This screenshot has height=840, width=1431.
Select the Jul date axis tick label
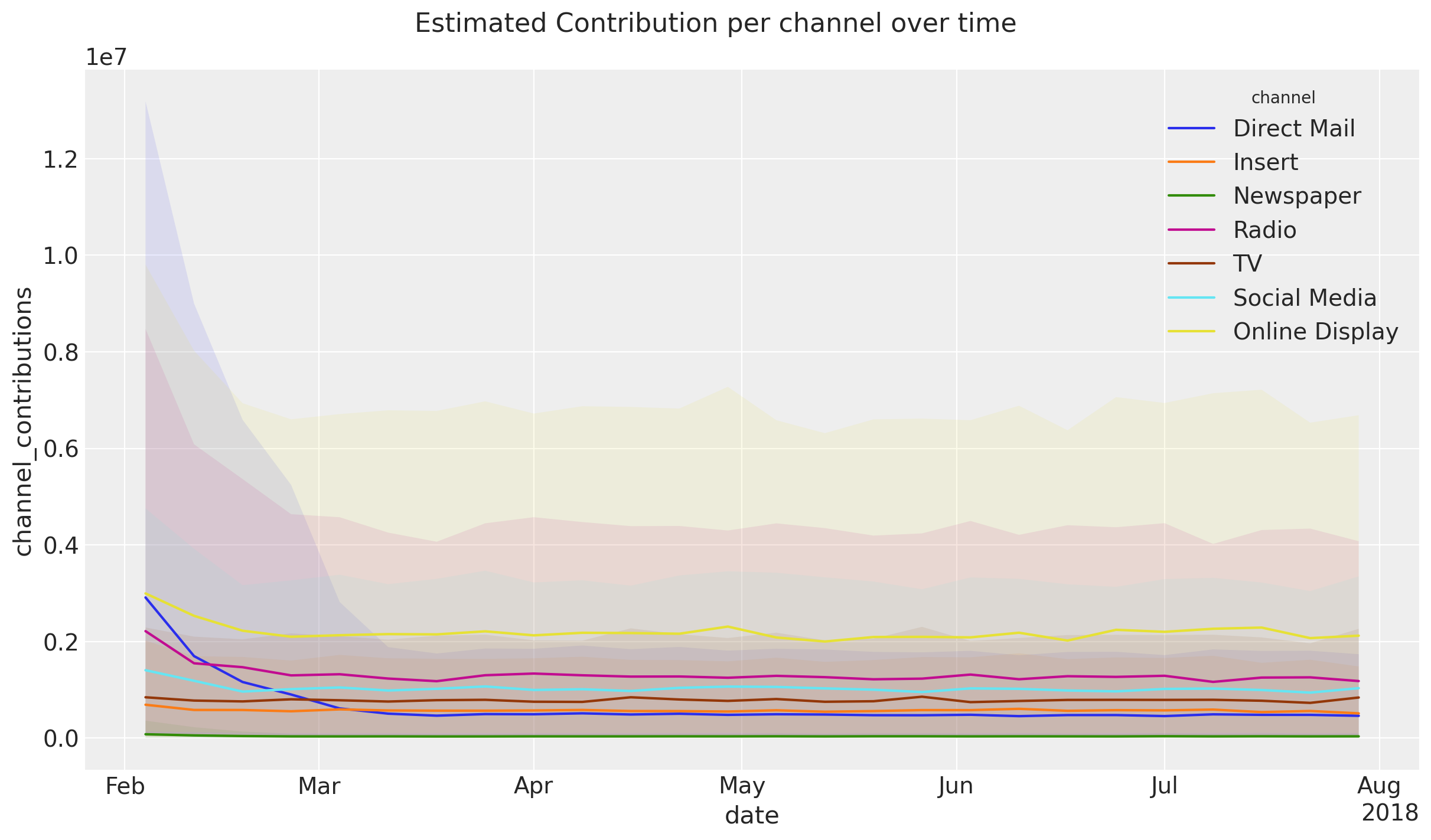pos(1164,786)
